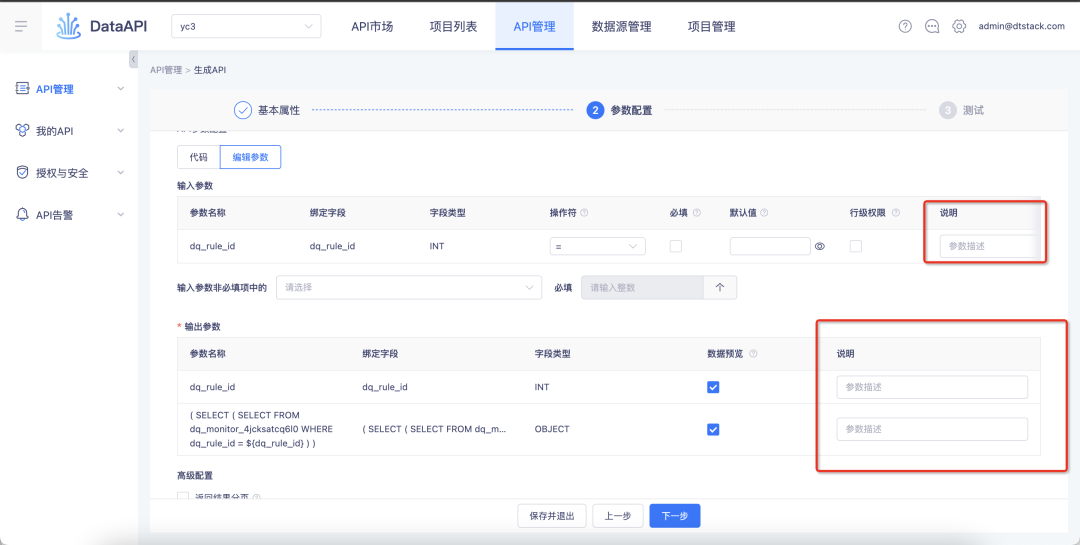Click 参数描述 field for output dq_rule_id
The height and width of the screenshot is (545, 1080).
pos(932,387)
